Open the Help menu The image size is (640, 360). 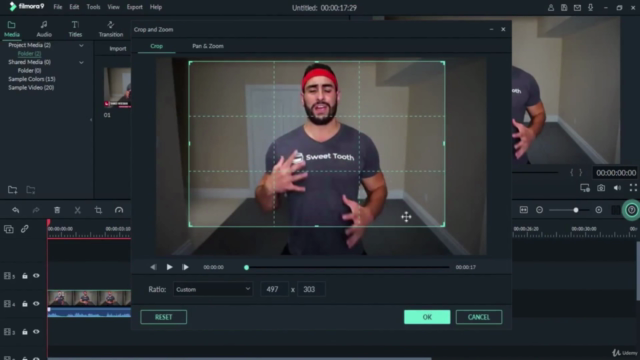(156, 7)
